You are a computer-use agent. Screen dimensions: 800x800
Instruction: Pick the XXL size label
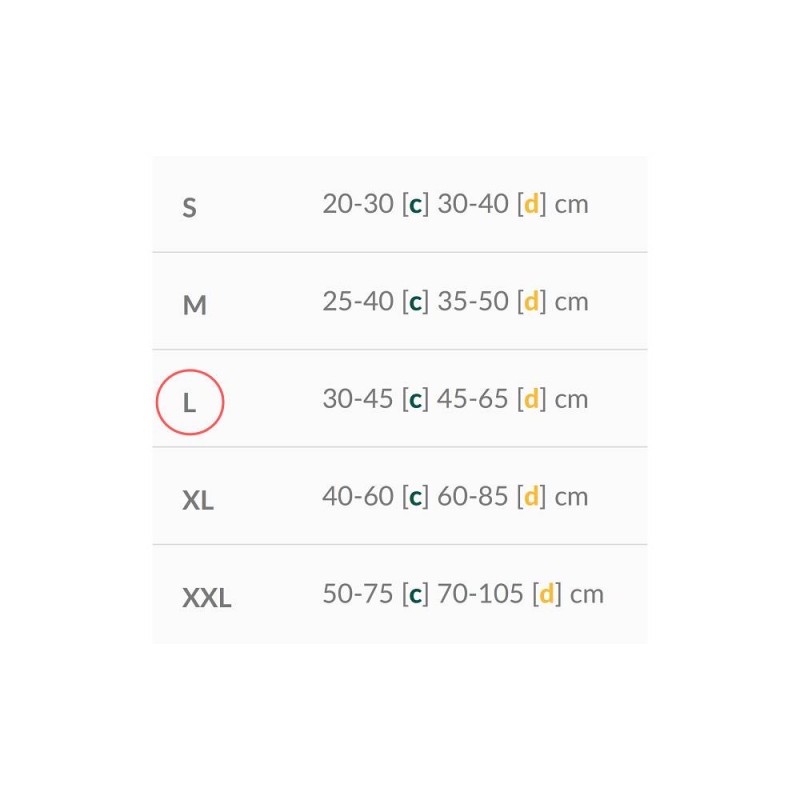(x=207, y=597)
